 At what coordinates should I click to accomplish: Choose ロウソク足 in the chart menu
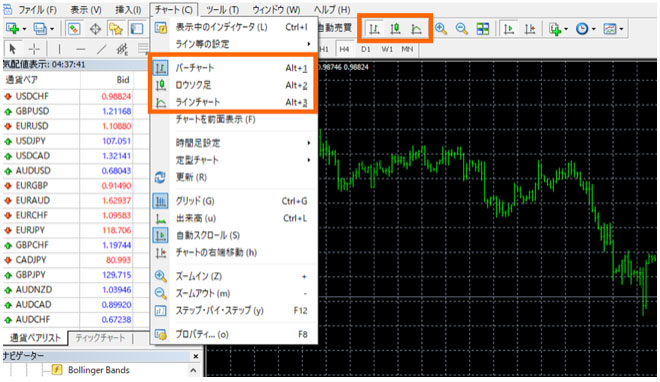click(x=234, y=85)
